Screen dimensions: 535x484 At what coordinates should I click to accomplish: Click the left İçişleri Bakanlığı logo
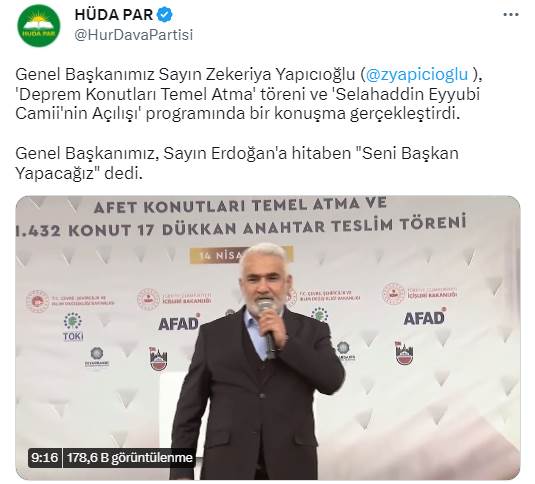[175, 299]
